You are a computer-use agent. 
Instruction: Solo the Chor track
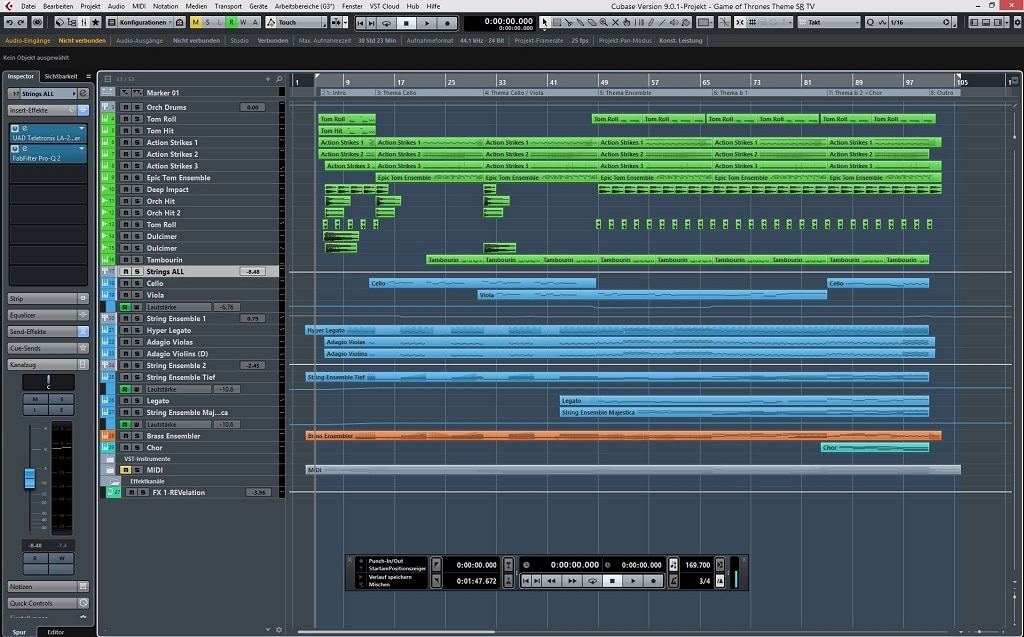pos(136,448)
